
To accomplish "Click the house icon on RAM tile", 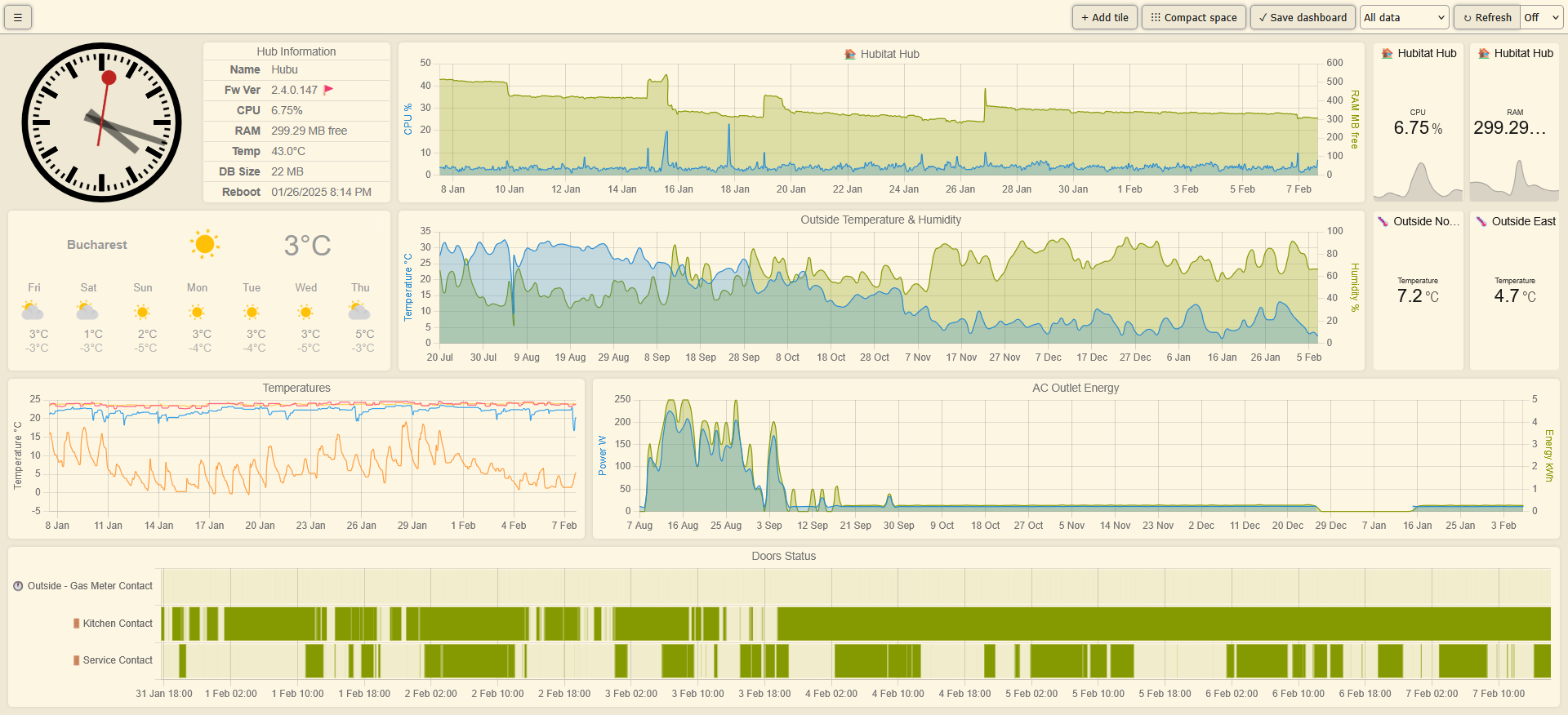I will [1484, 54].
